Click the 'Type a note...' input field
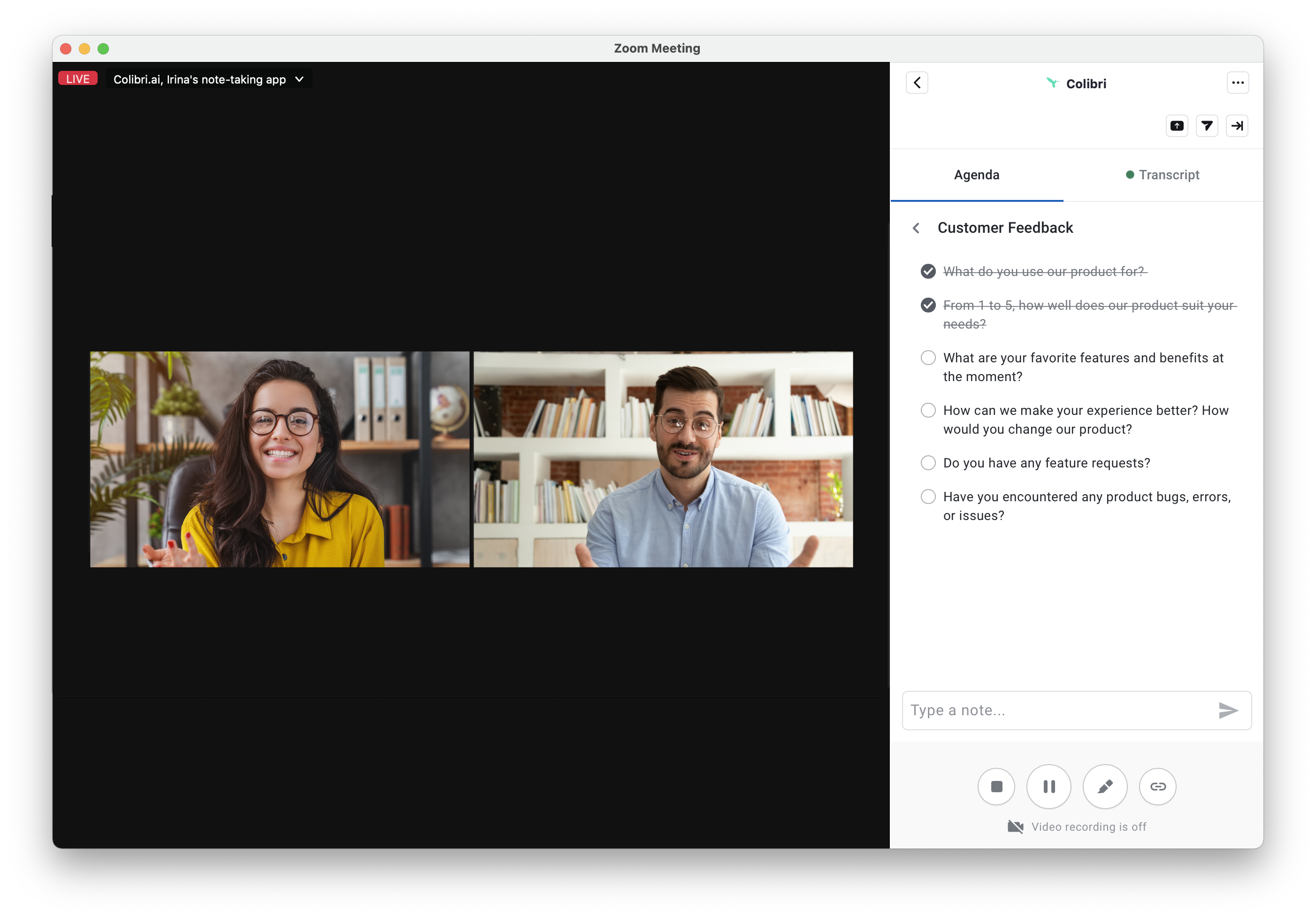Viewport: 1316px width, 918px height. pyautogui.click(x=1076, y=711)
